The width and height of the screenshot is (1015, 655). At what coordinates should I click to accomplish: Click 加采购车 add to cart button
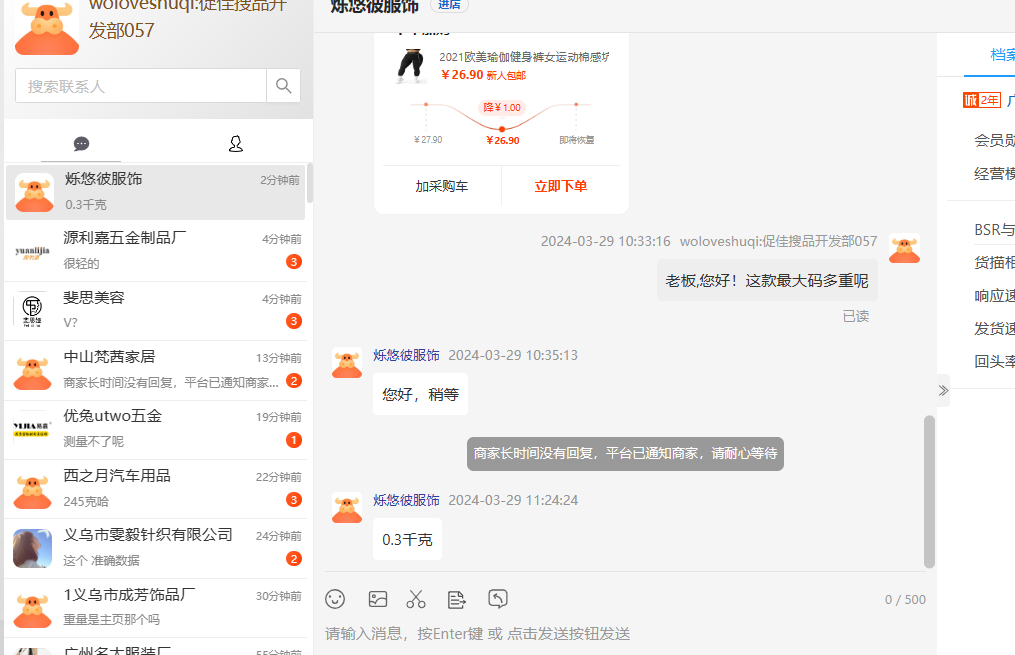click(x=442, y=186)
